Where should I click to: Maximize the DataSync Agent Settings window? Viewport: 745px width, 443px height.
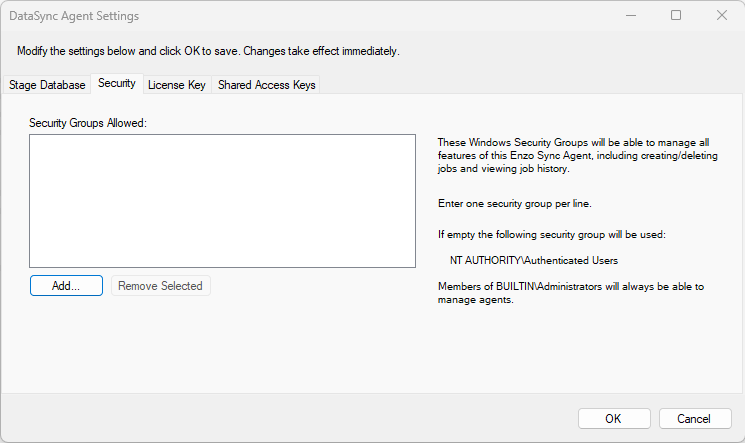tap(676, 16)
